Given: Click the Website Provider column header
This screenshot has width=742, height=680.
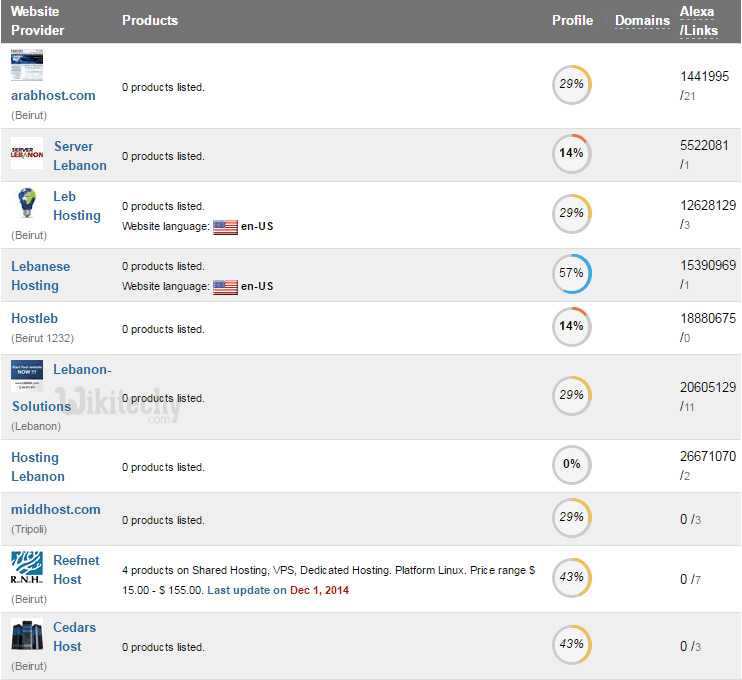Looking at the screenshot, I should click(37, 21).
